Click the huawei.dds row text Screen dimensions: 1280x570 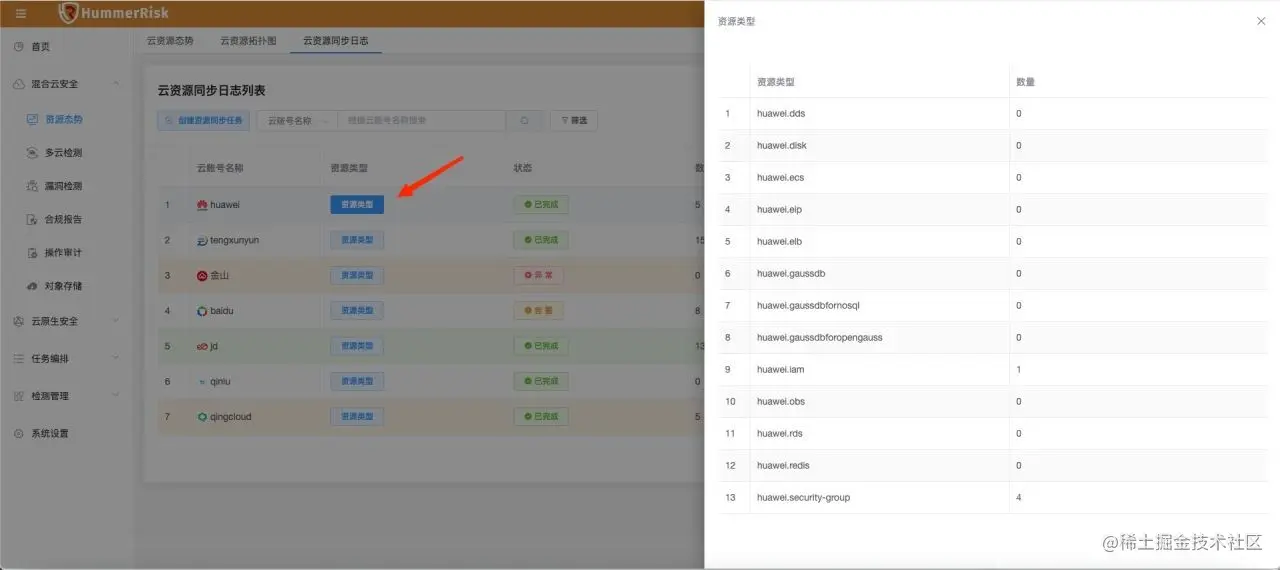pyautogui.click(x=781, y=113)
